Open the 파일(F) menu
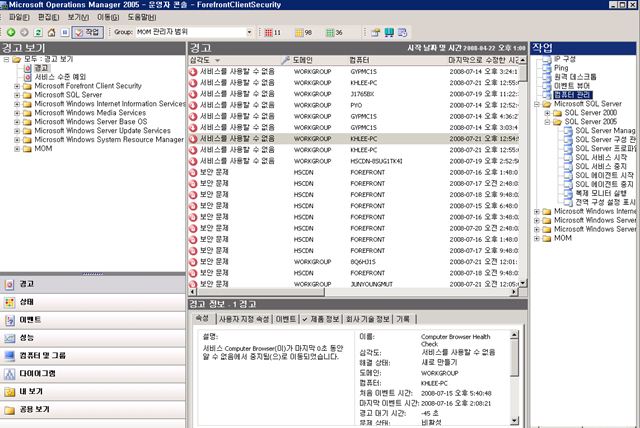The width and height of the screenshot is (640, 428). click(19, 17)
